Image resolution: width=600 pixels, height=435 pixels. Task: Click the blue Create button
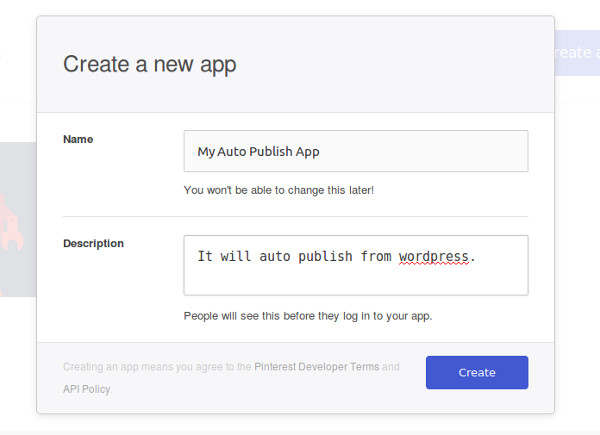(x=477, y=372)
